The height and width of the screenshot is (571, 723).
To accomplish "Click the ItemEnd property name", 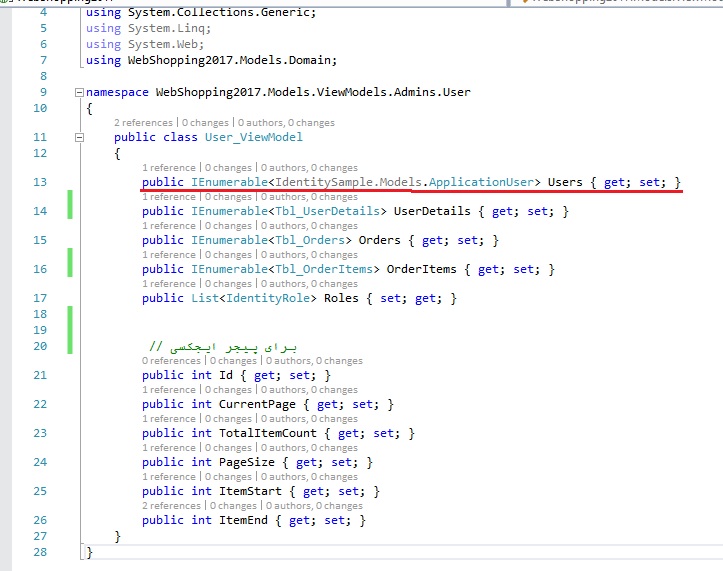I will [x=243, y=521].
